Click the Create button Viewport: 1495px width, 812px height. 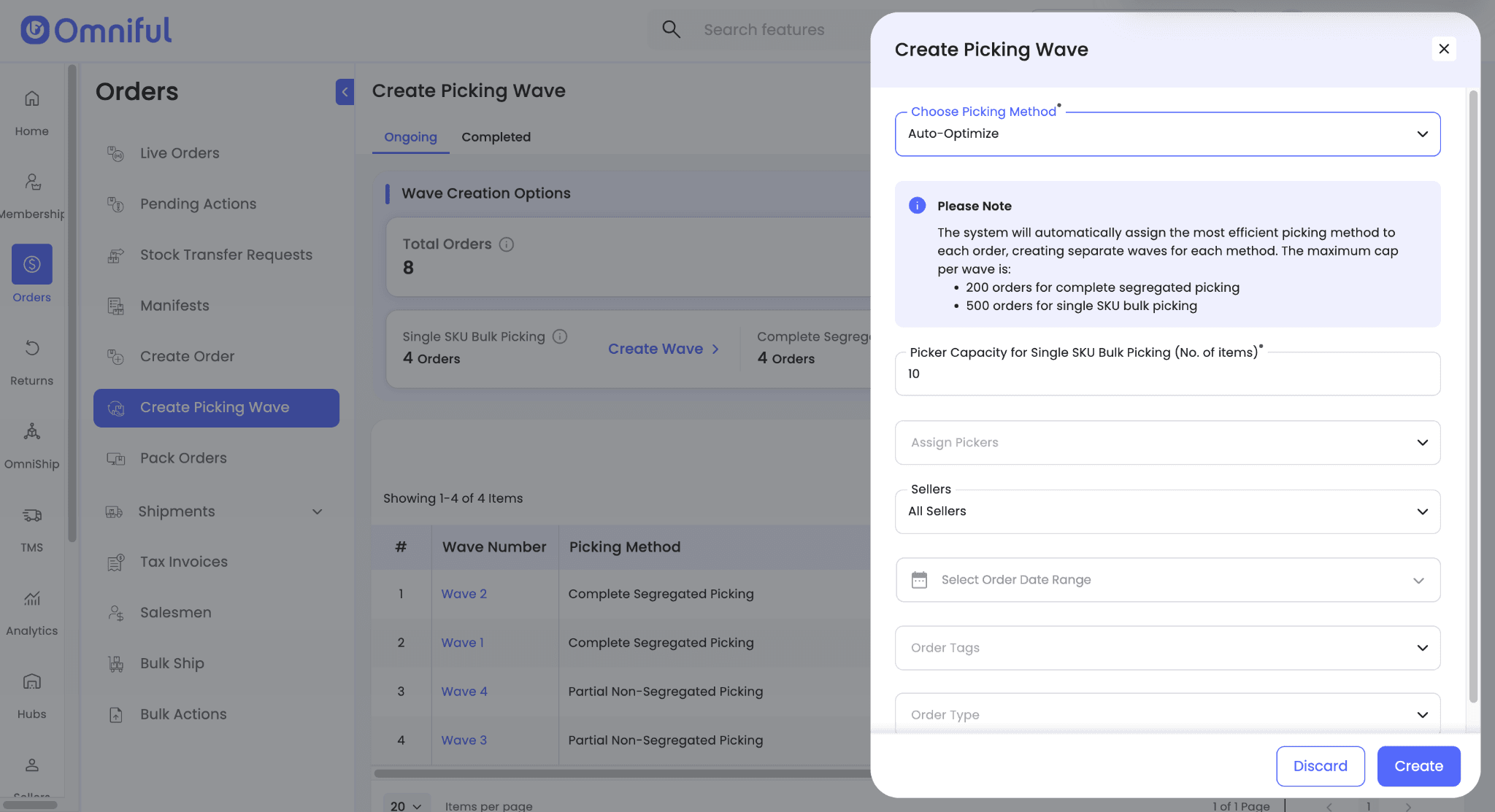(x=1418, y=766)
